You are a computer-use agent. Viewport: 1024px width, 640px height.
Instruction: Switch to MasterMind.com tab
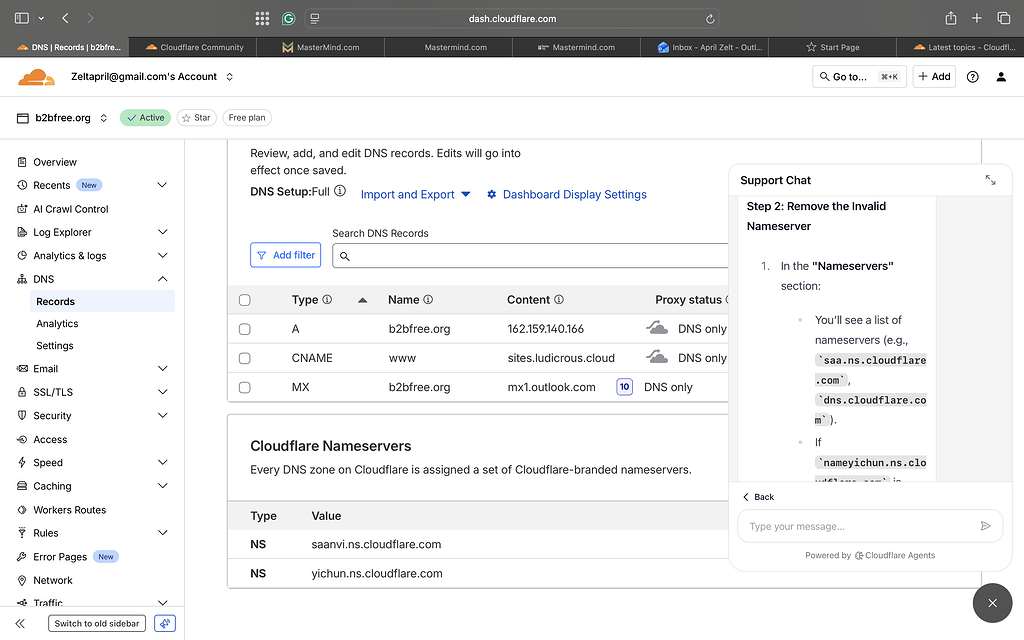[x=321, y=47]
